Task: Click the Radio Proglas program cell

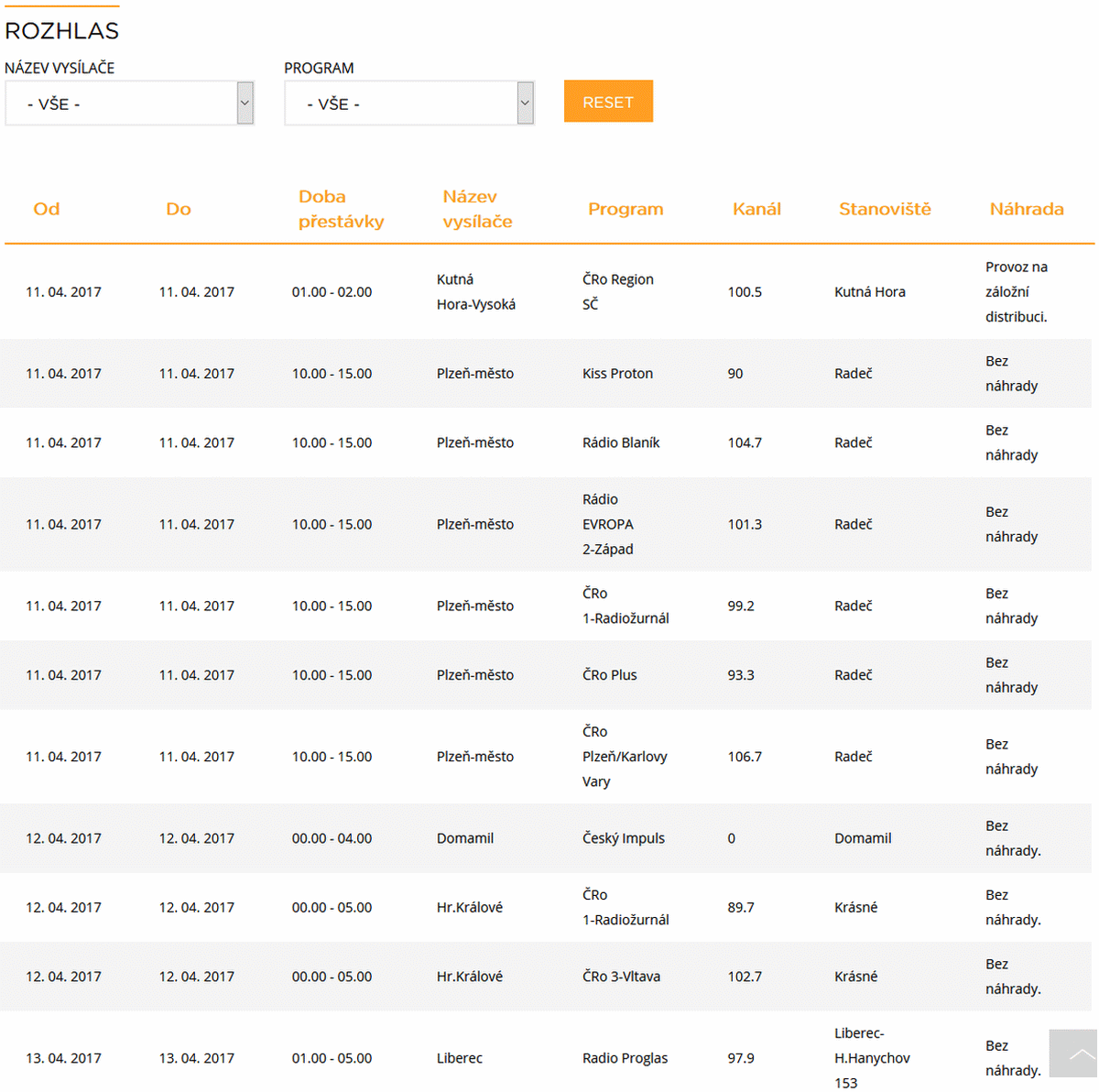Action: coord(625,1058)
